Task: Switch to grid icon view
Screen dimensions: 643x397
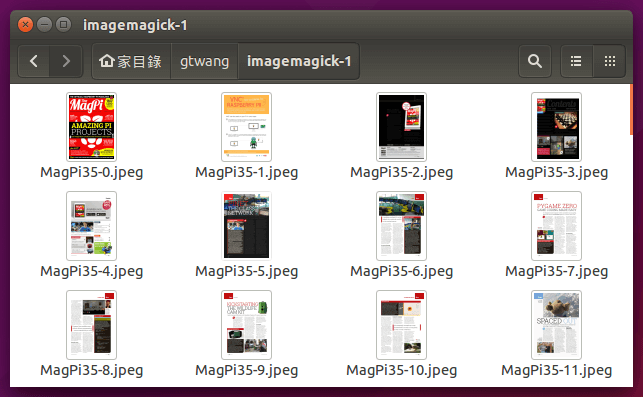Action: click(610, 61)
